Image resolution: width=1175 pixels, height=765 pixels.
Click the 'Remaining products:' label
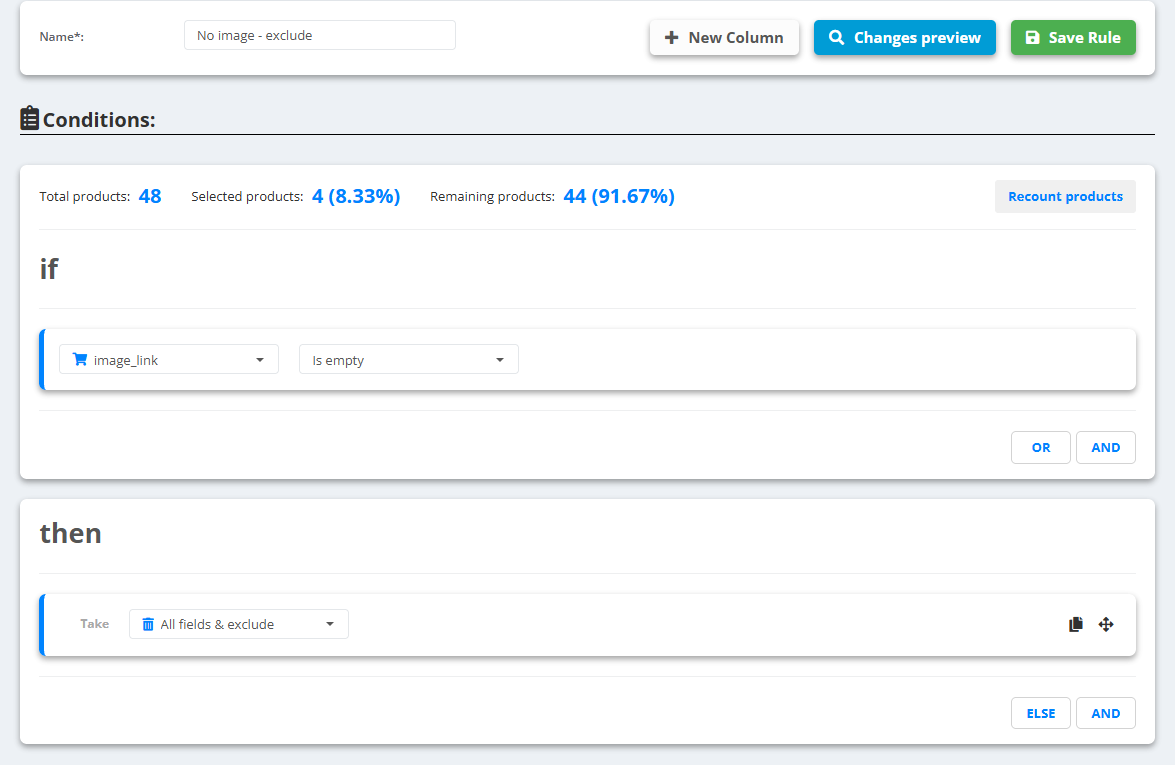(x=492, y=196)
